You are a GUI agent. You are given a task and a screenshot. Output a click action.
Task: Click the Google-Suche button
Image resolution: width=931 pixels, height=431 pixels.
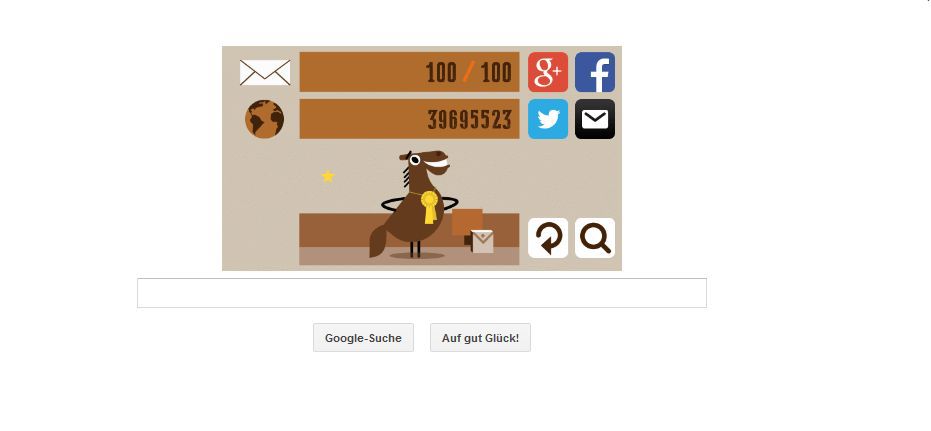point(363,338)
